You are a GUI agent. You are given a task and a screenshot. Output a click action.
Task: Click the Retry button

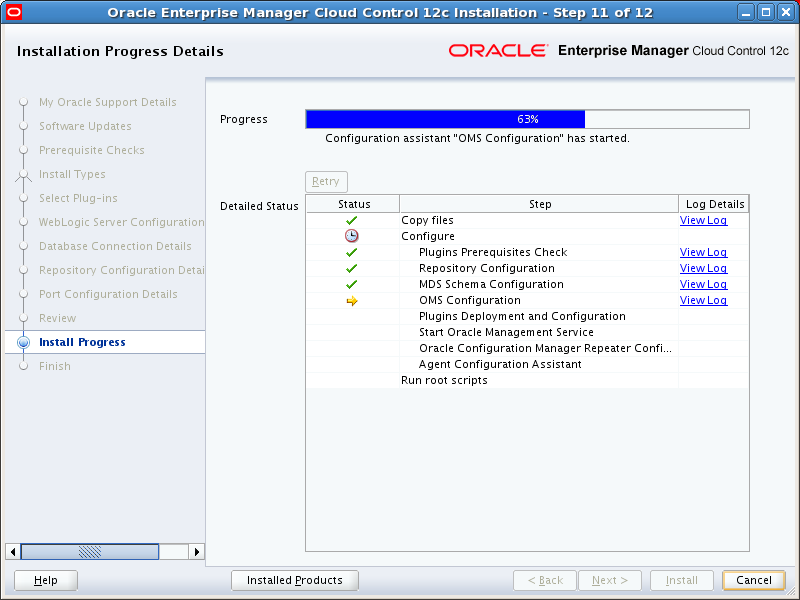(x=327, y=182)
